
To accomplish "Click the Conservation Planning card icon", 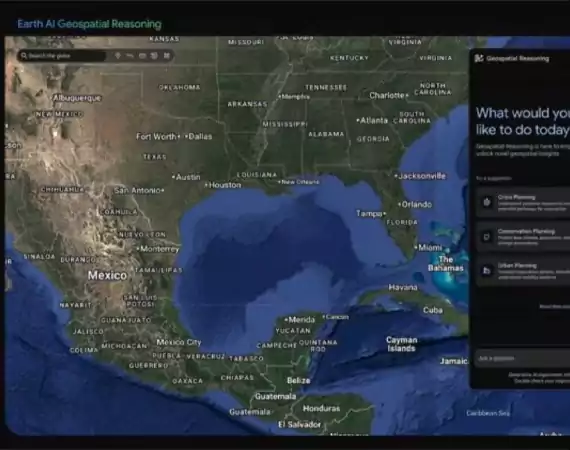I will click(x=487, y=237).
